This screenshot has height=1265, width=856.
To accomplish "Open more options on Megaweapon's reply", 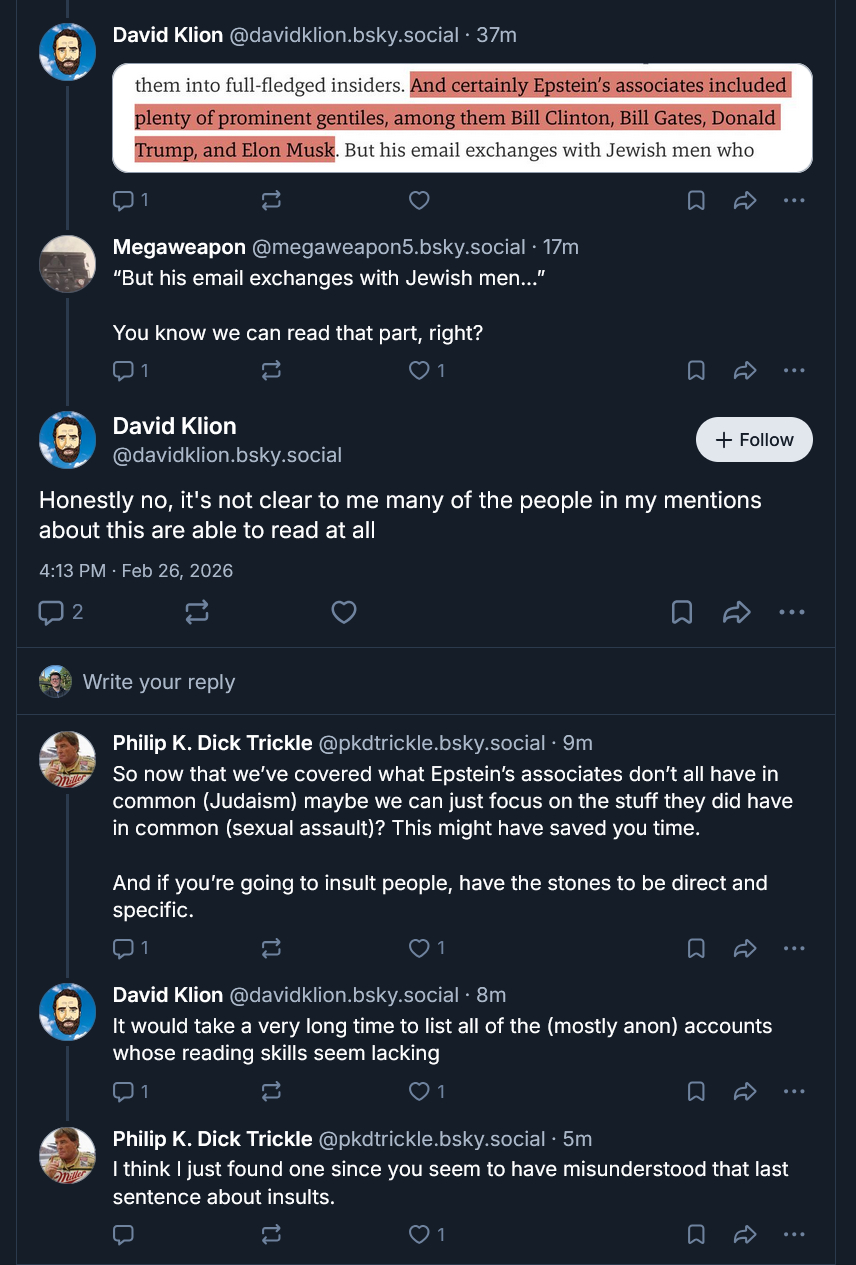I will click(794, 371).
